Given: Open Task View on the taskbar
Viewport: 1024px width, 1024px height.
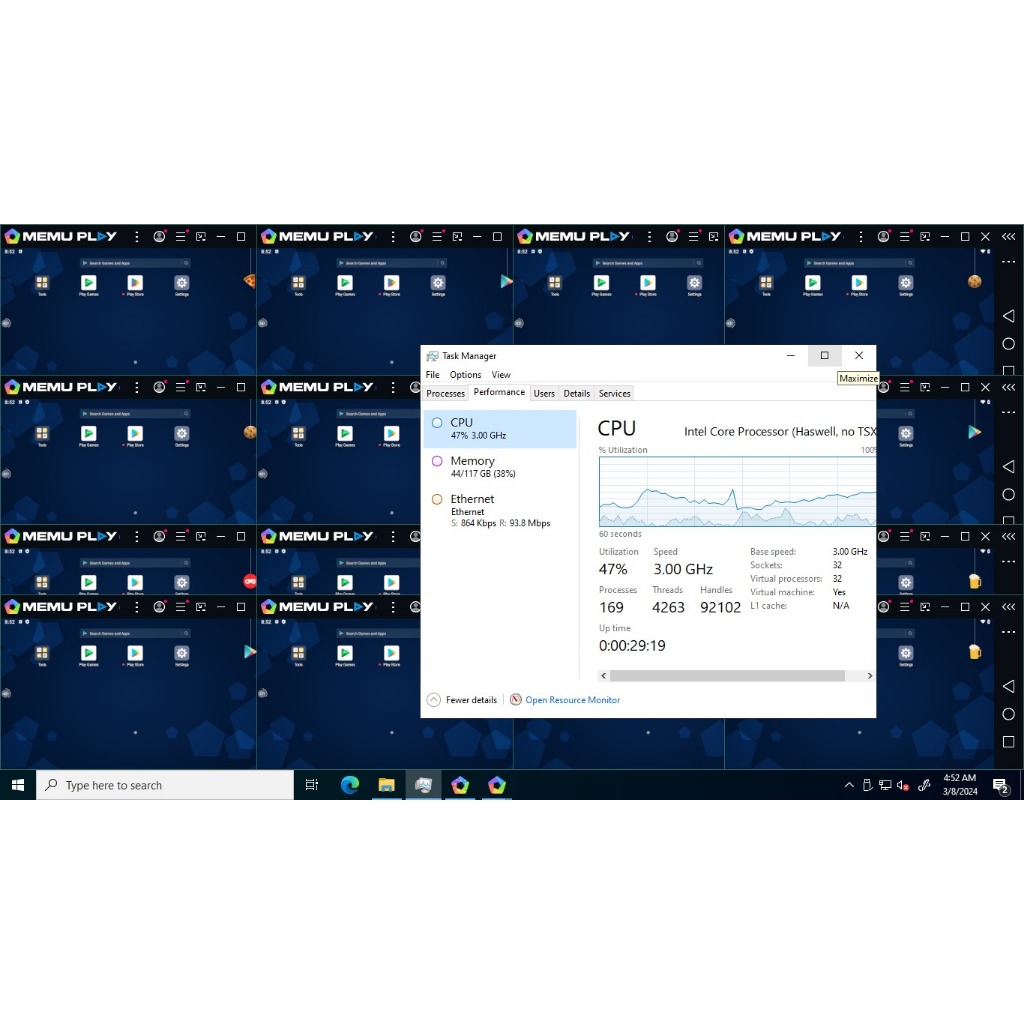Looking at the screenshot, I should pyautogui.click(x=312, y=785).
